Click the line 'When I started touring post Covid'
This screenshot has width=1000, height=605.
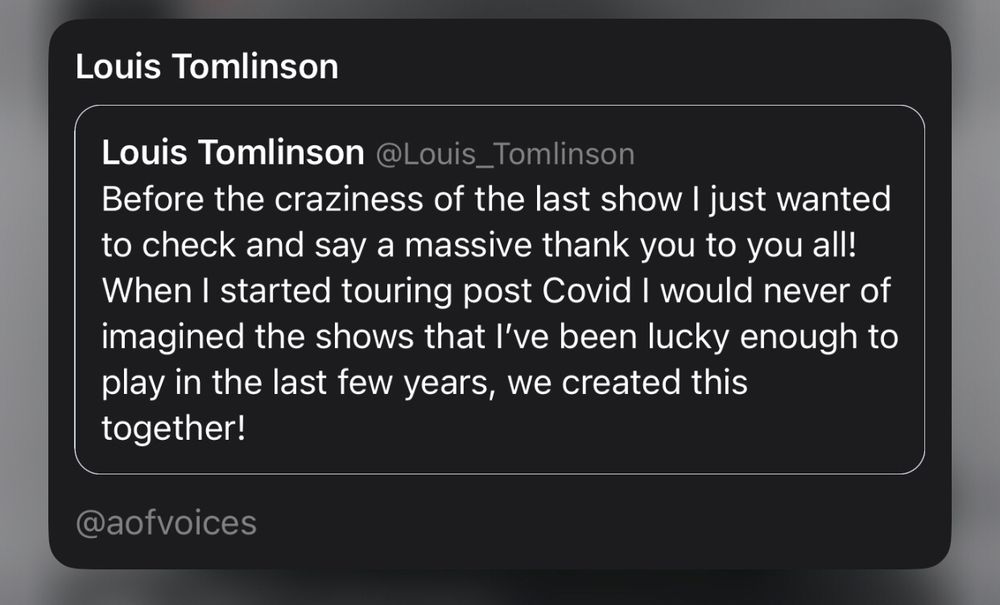[497, 291]
